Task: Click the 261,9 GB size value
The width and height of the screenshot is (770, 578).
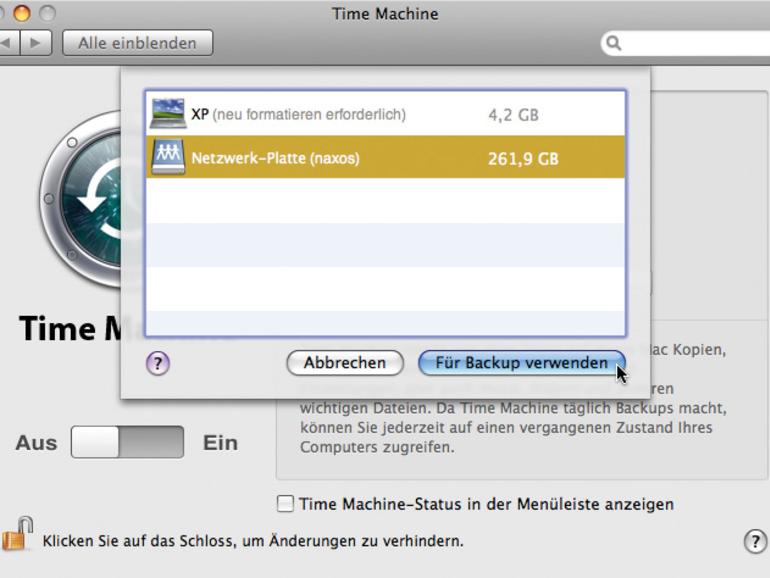Action: 523,159
